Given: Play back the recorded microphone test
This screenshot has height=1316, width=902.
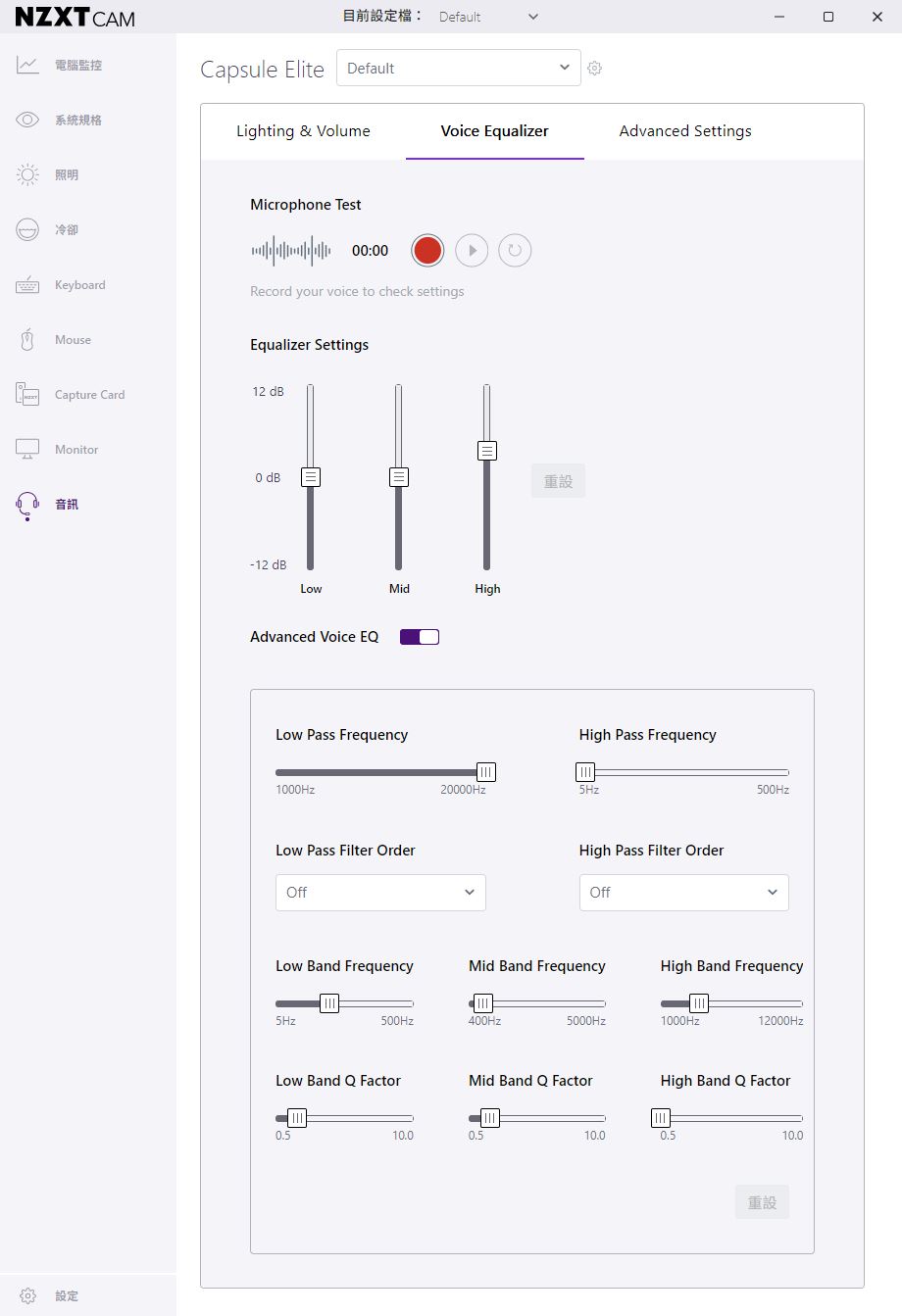Looking at the screenshot, I should click(472, 251).
